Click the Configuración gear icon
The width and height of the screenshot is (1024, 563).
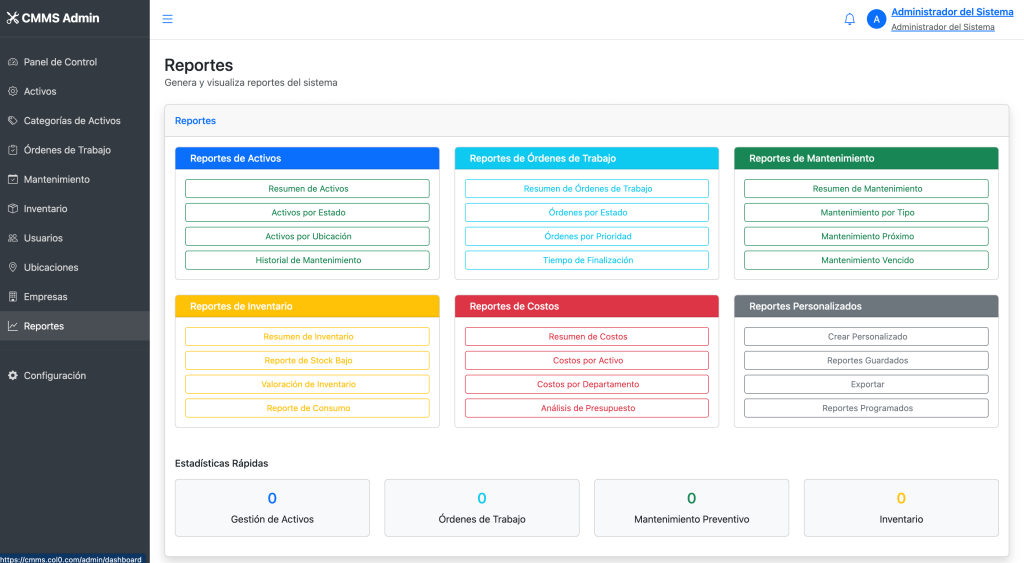click(12, 376)
